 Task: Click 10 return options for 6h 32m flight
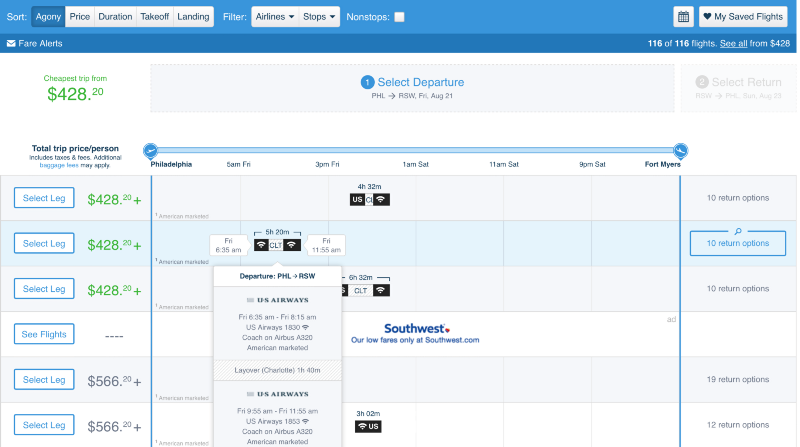[738, 289]
